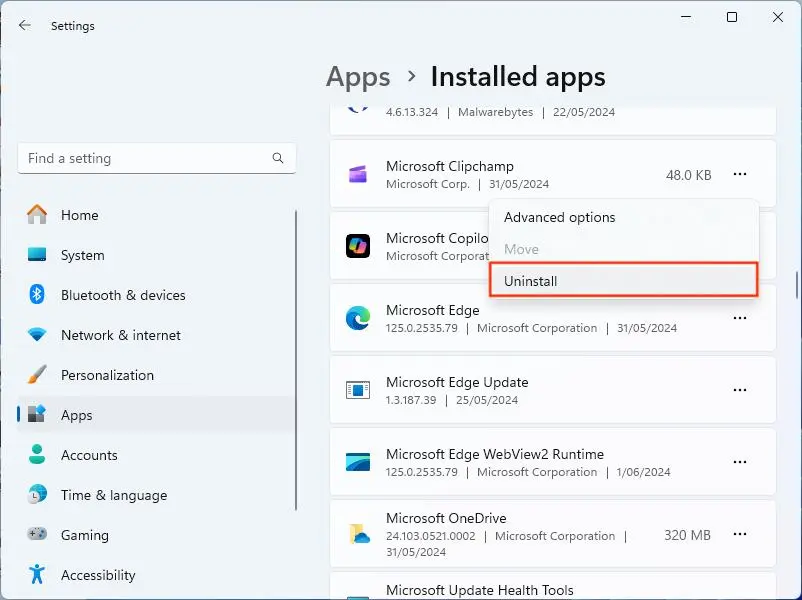This screenshot has width=802, height=600.
Task: Click the Time & language globe icon
Action: [x=37, y=495]
